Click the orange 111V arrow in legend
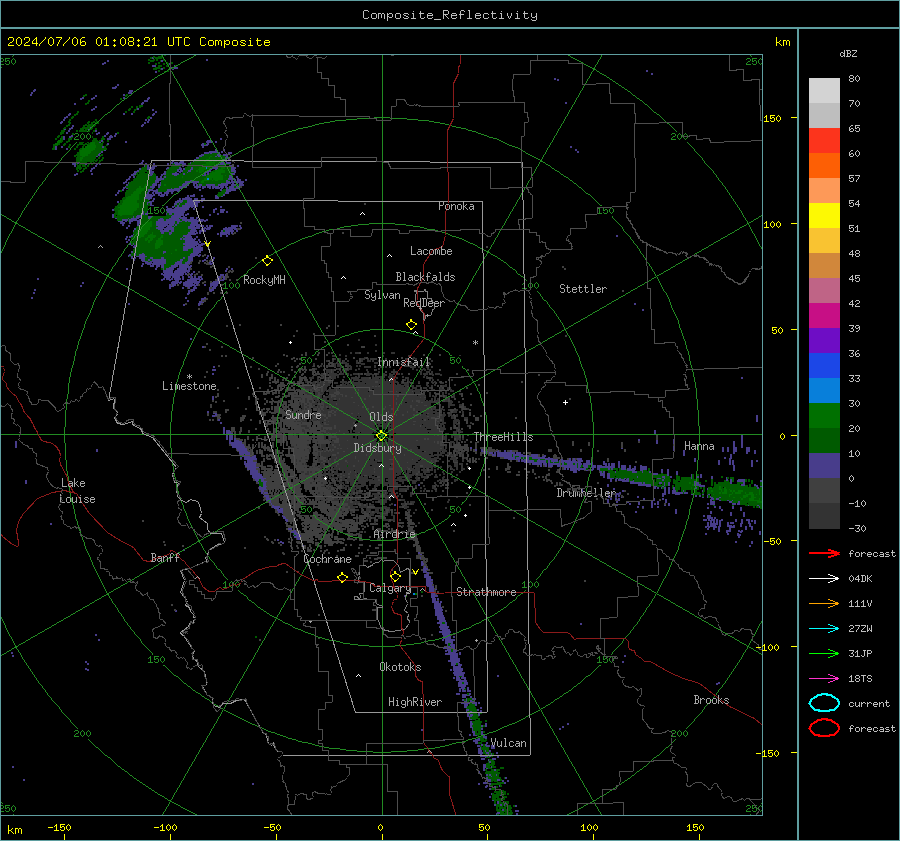The height and width of the screenshot is (841, 900). (824, 603)
